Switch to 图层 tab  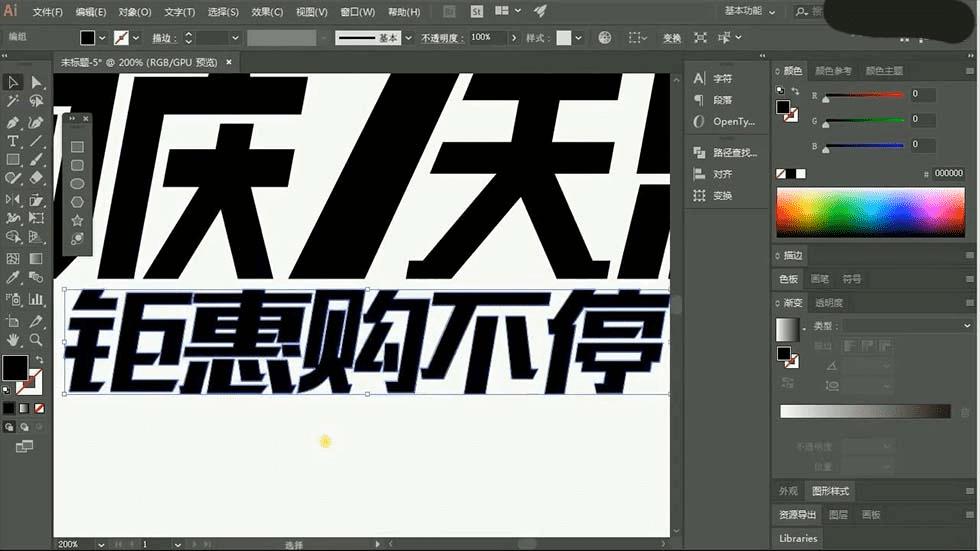(838, 515)
